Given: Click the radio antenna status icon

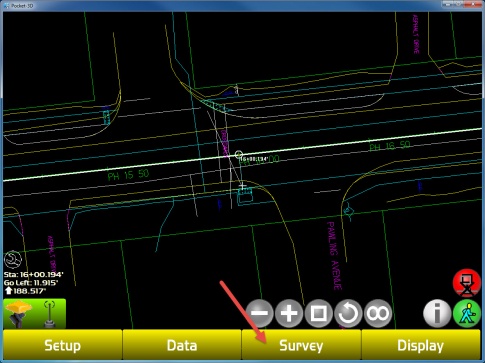Looking at the screenshot, I should 50,314.
